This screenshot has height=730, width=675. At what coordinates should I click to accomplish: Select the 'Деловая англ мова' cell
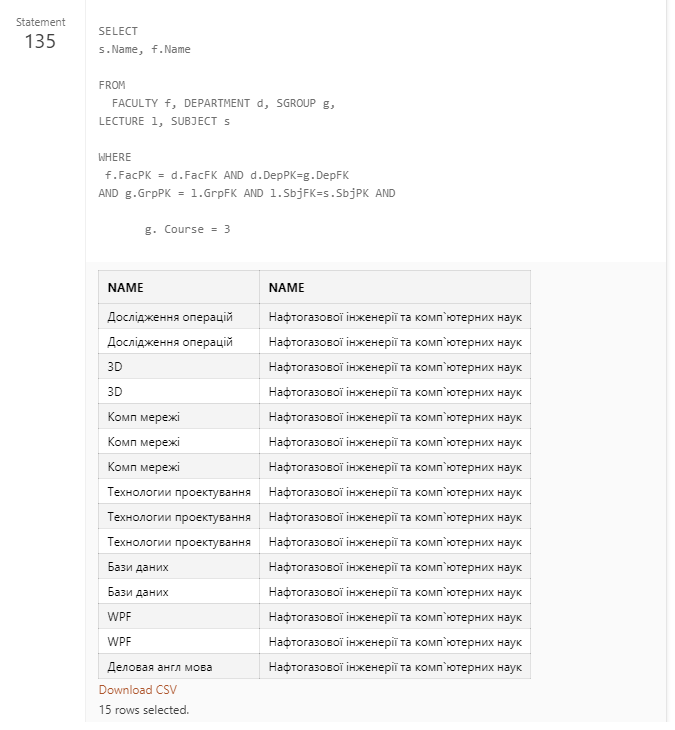[x=160, y=666]
